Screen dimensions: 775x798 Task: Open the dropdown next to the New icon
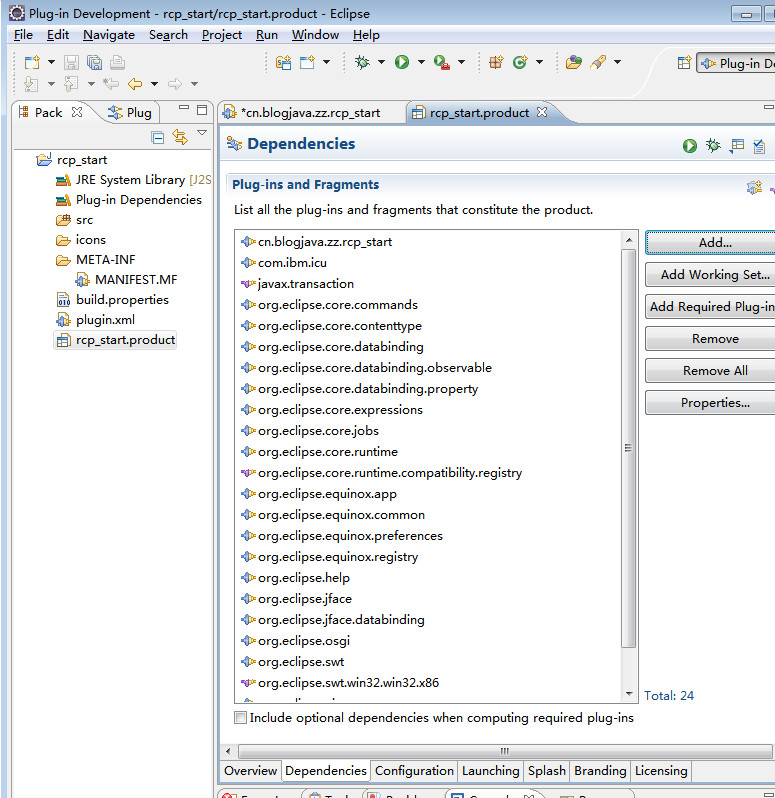[x=51, y=62]
